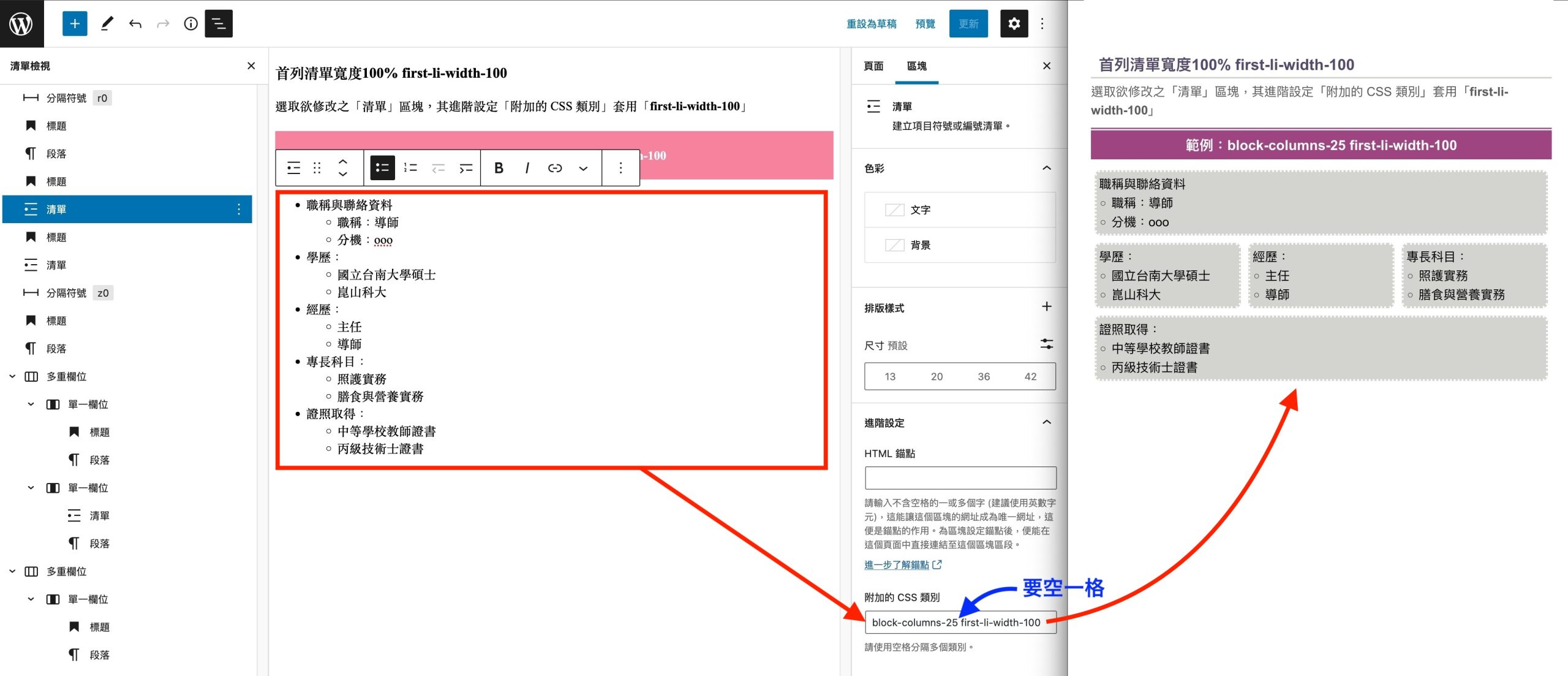Open the document details info icon
Viewport: 1568px width, 676px height.
point(191,23)
